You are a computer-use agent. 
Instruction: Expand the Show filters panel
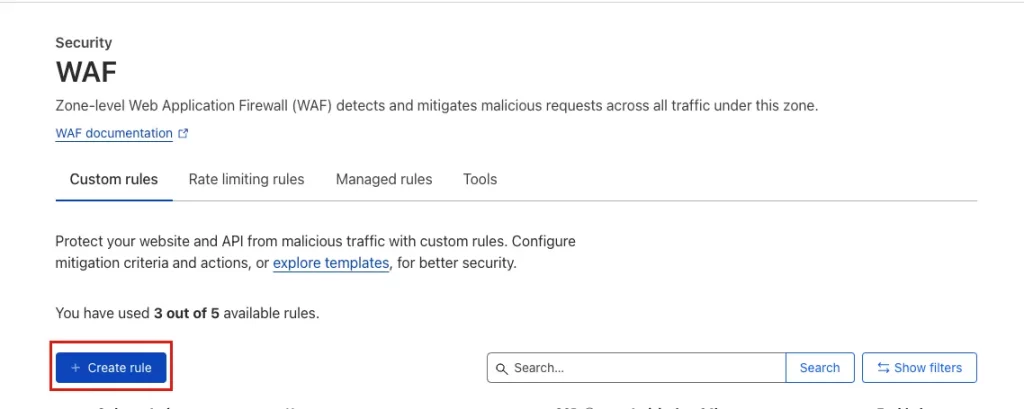[x=919, y=368]
